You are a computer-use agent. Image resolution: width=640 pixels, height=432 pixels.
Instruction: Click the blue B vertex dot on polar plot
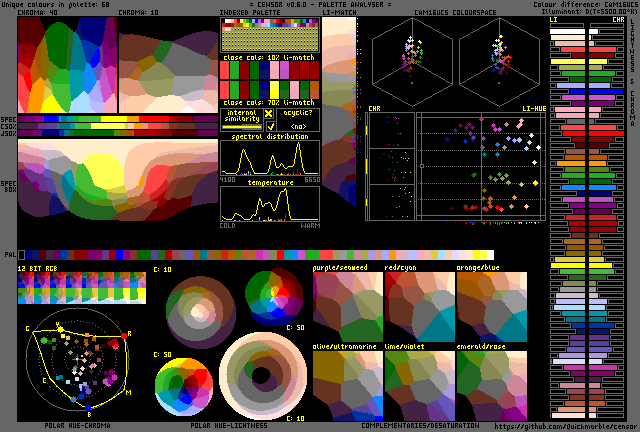88,408
